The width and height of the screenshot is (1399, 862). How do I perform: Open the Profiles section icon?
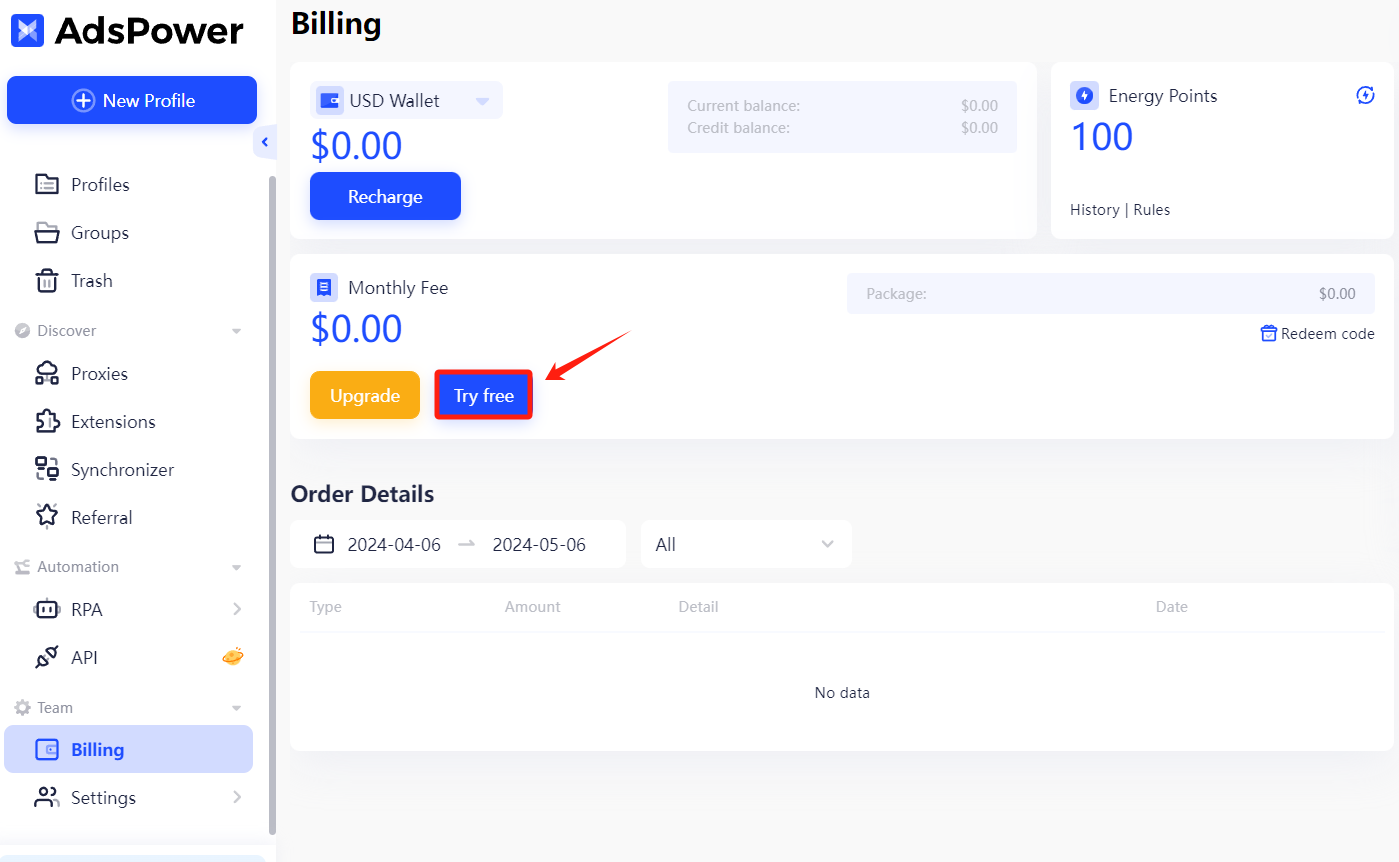click(x=46, y=184)
